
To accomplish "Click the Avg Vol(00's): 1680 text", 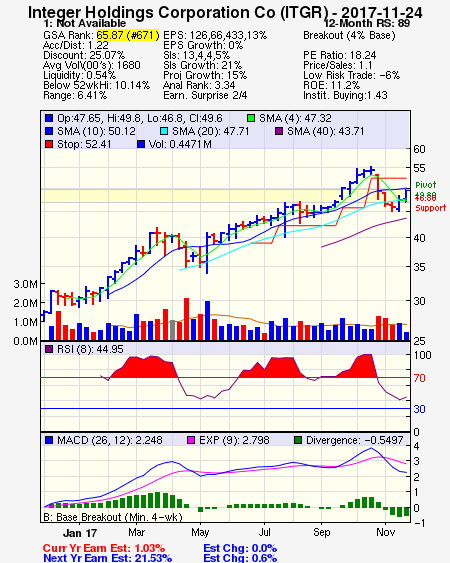I will (92, 65).
